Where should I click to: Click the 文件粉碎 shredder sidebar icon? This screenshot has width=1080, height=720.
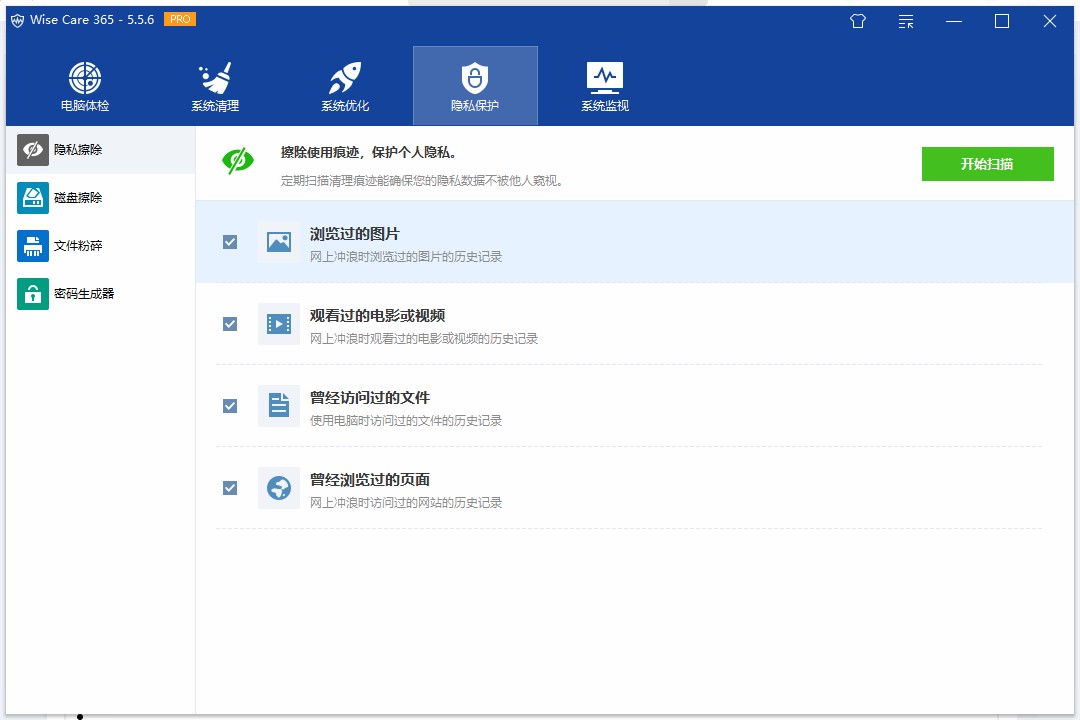click(x=32, y=246)
